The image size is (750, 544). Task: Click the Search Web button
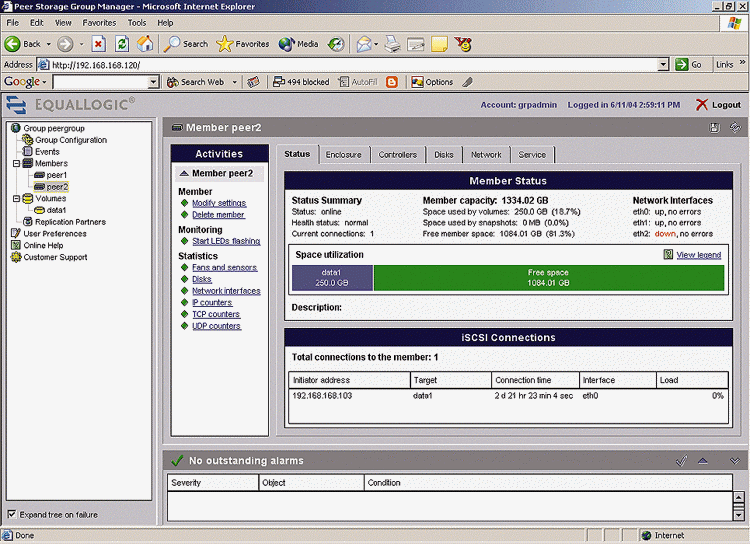click(196, 82)
